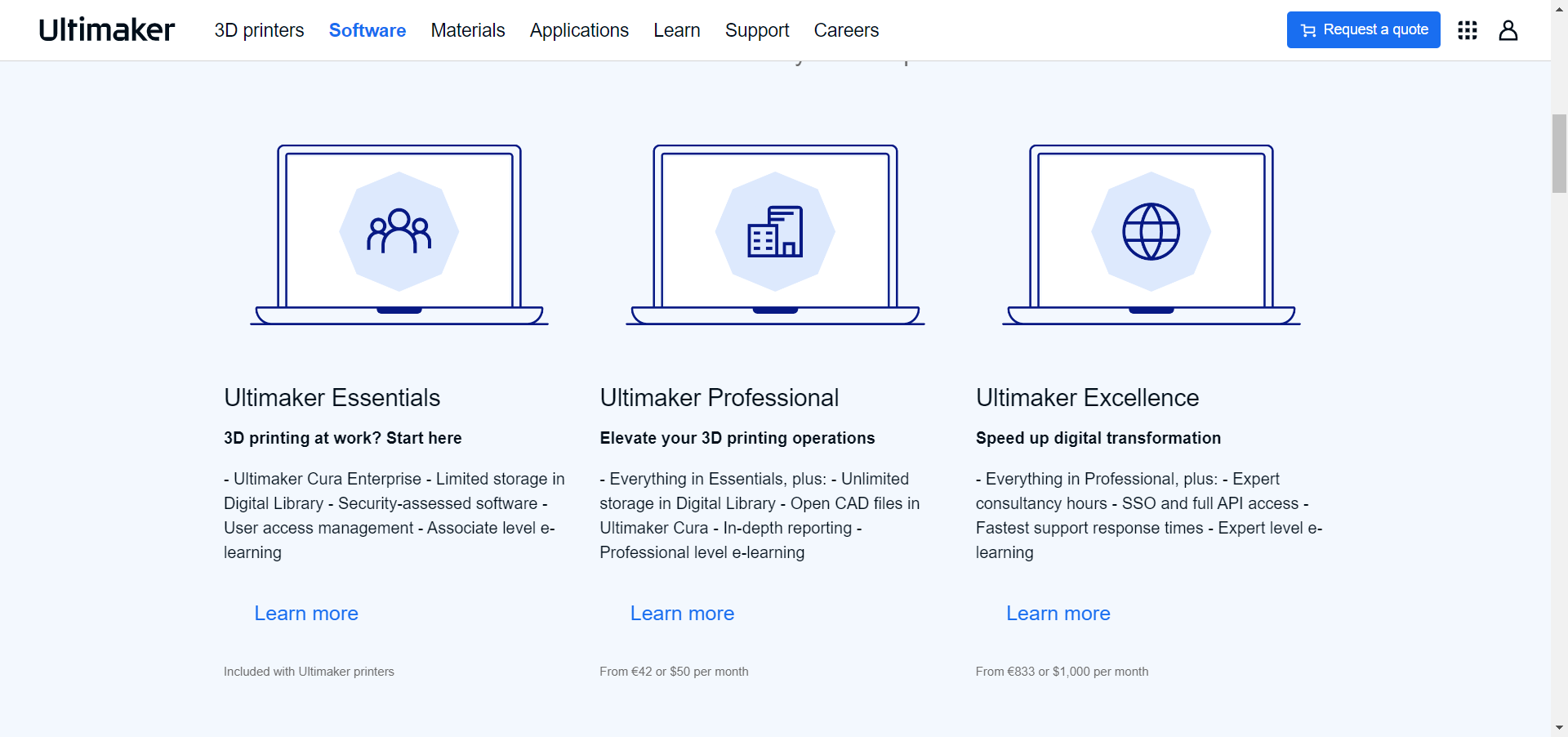
Task: Open the Learn menu
Action: tap(677, 30)
